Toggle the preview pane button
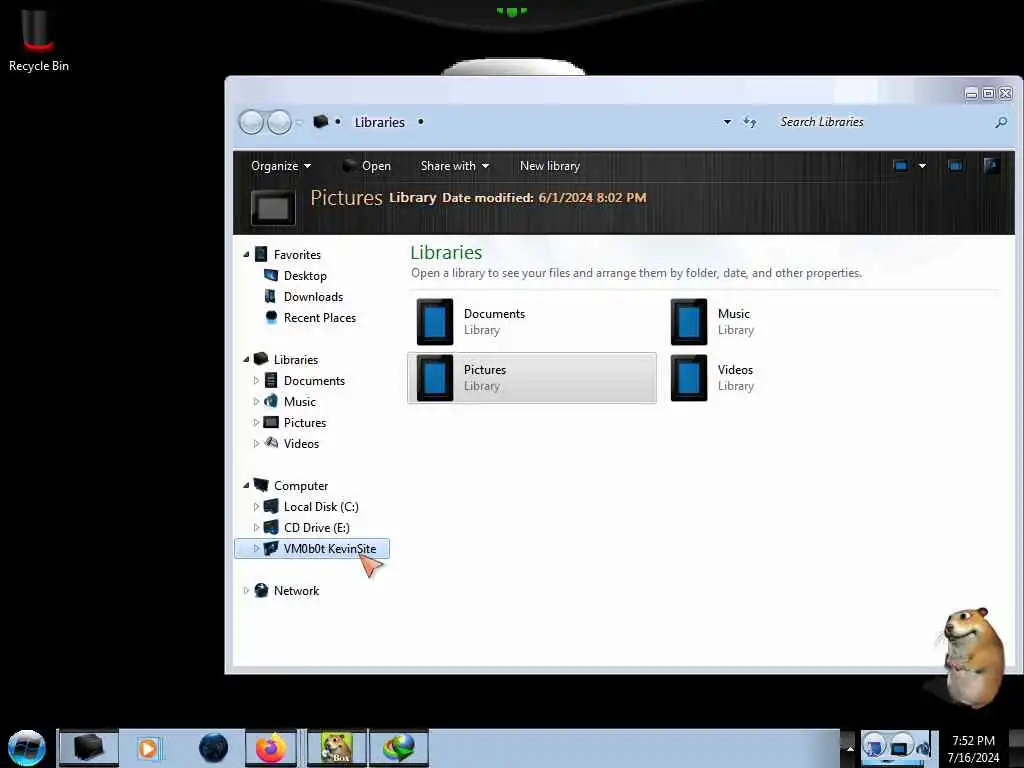Image resolution: width=1024 pixels, height=768 pixels. pyautogui.click(x=955, y=166)
